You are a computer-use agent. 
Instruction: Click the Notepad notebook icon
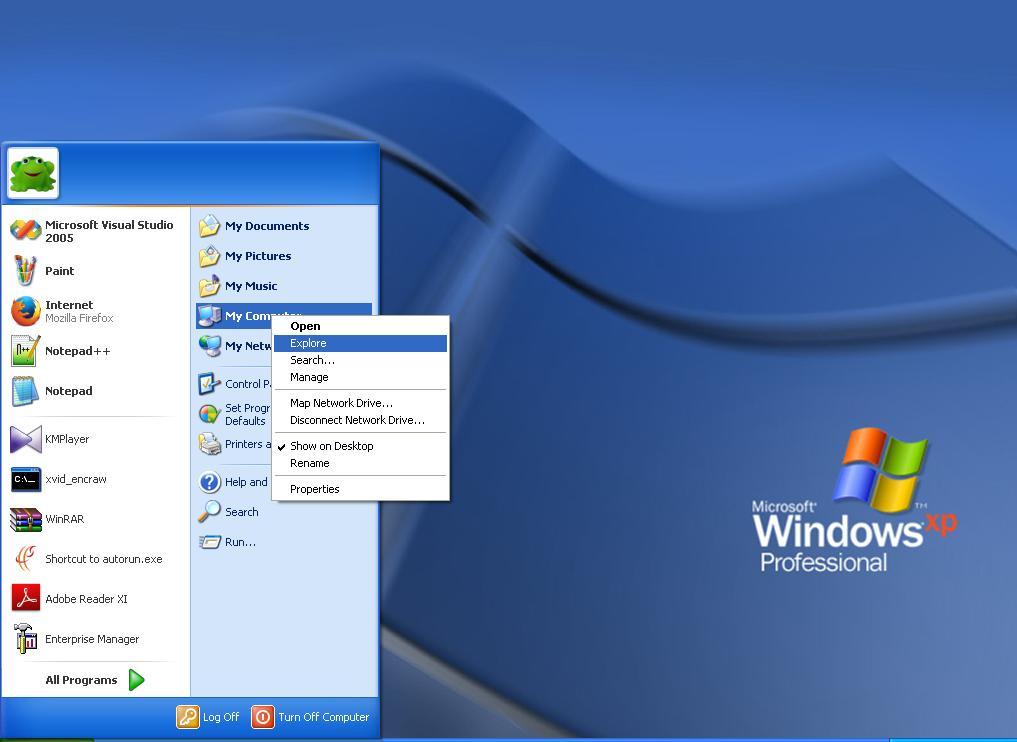point(26,391)
